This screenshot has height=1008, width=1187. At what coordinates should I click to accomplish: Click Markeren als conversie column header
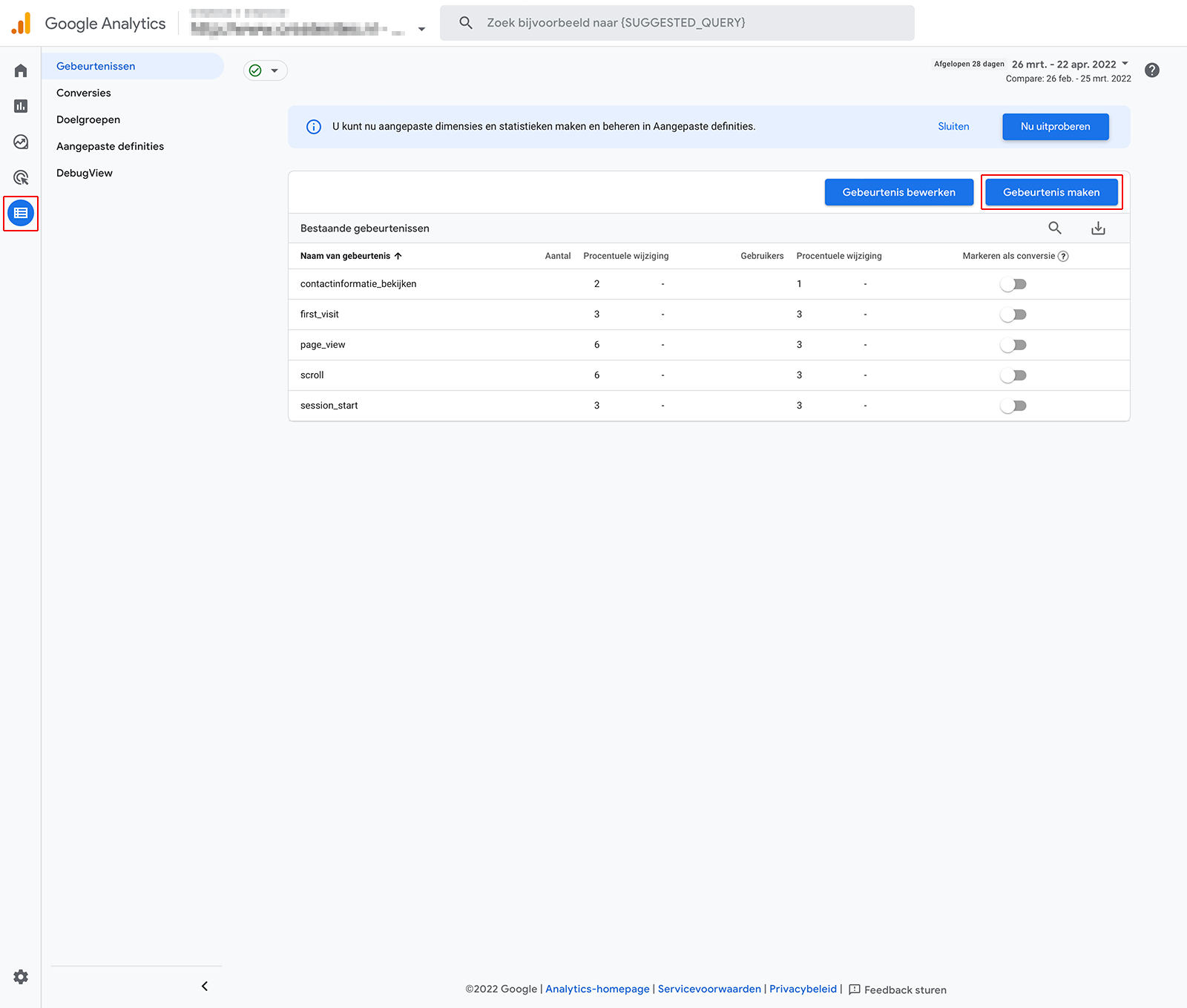pyautogui.click(x=1008, y=256)
